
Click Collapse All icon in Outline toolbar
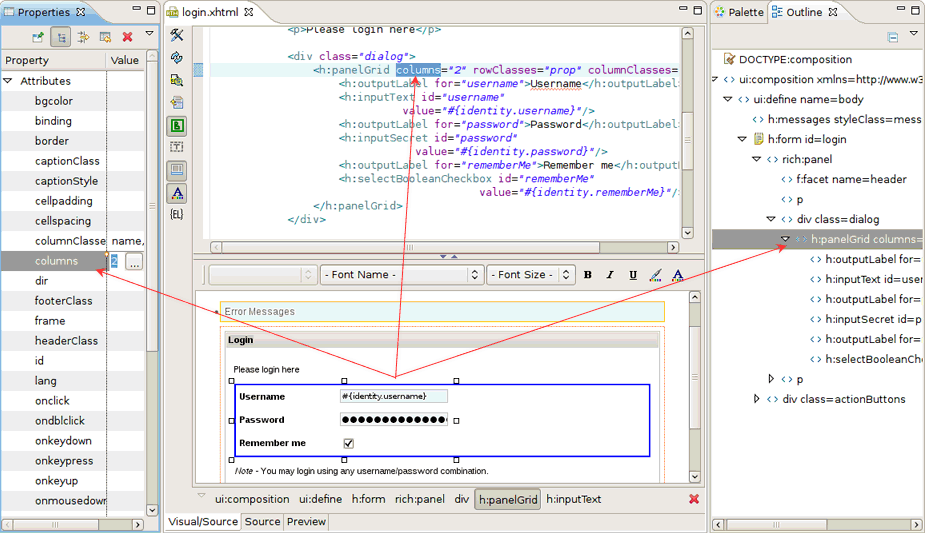(893, 38)
